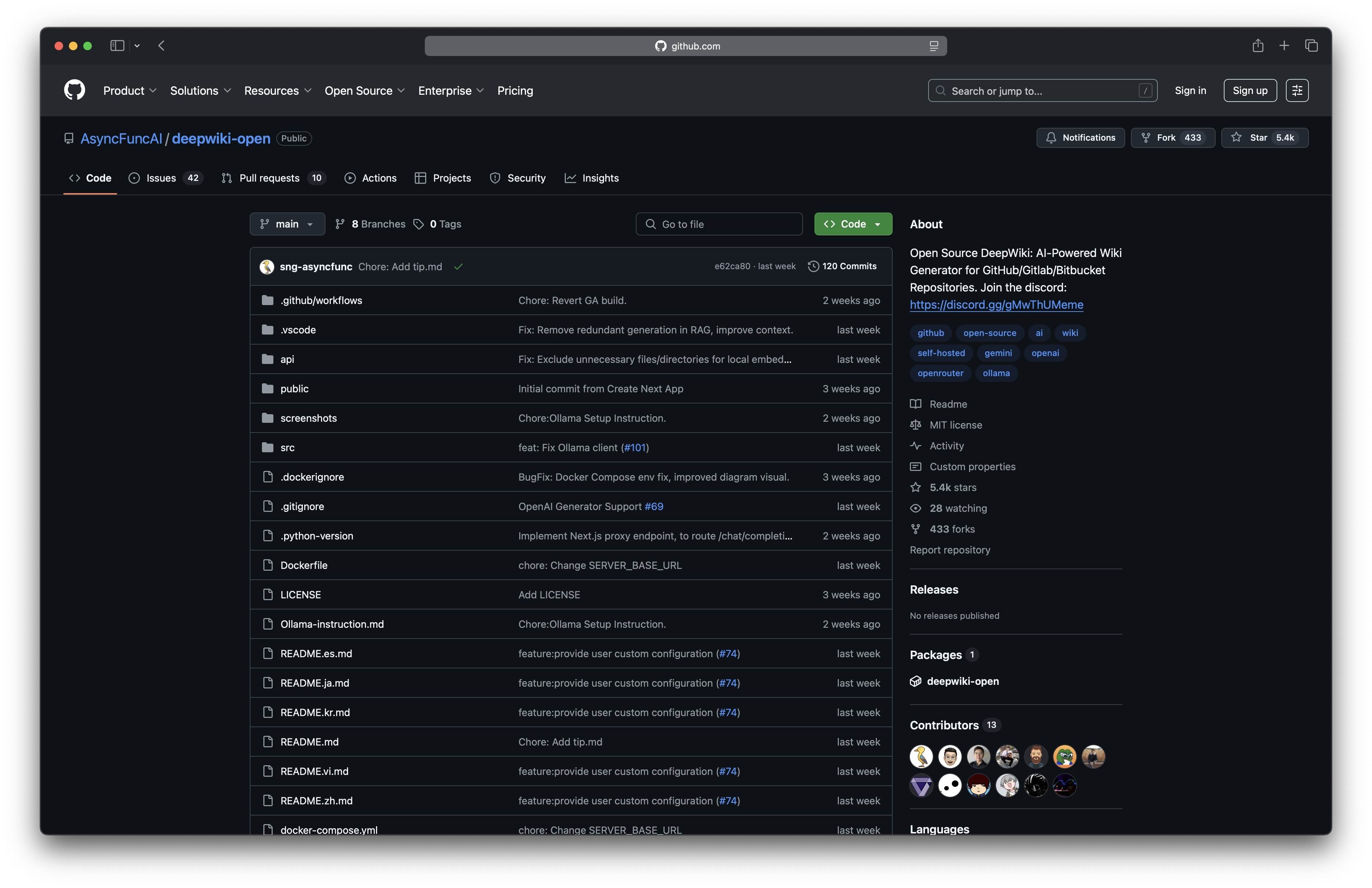
Task: Click the watching eye icon
Action: pyautogui.click(x=915, y=508)
